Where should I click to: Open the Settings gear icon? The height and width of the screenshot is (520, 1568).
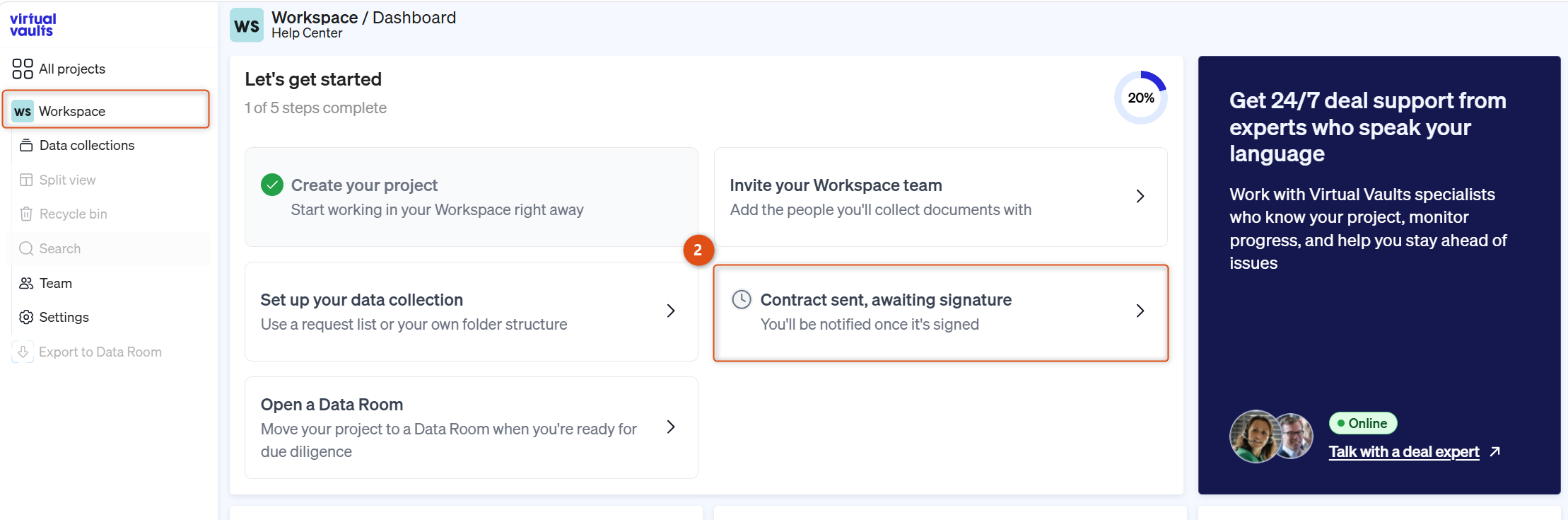(x=26, y=317)
